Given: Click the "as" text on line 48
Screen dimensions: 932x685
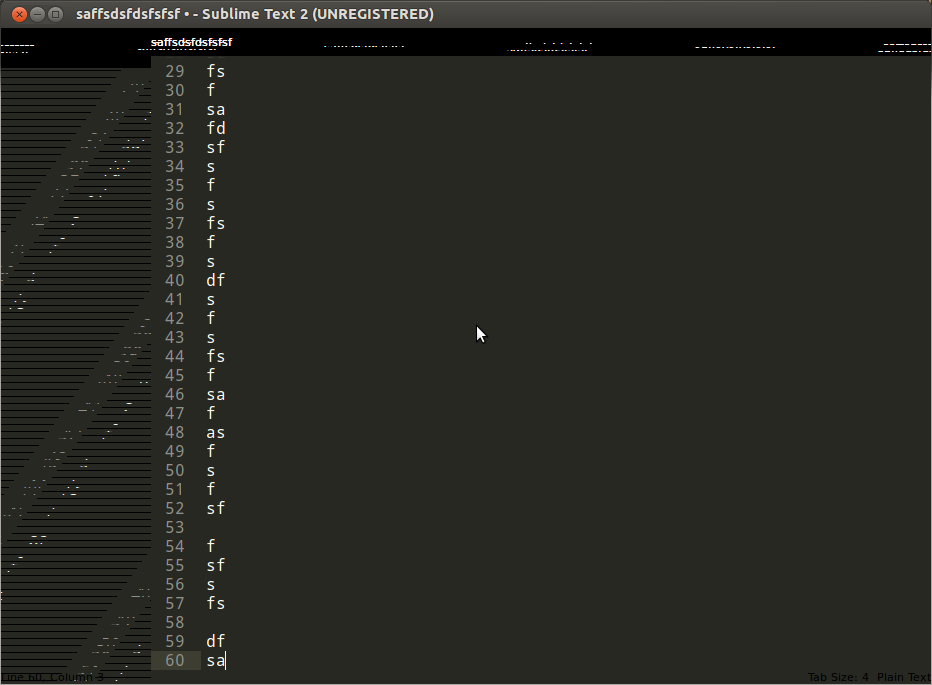Looking at the screenshot, I should pos(215,432).
